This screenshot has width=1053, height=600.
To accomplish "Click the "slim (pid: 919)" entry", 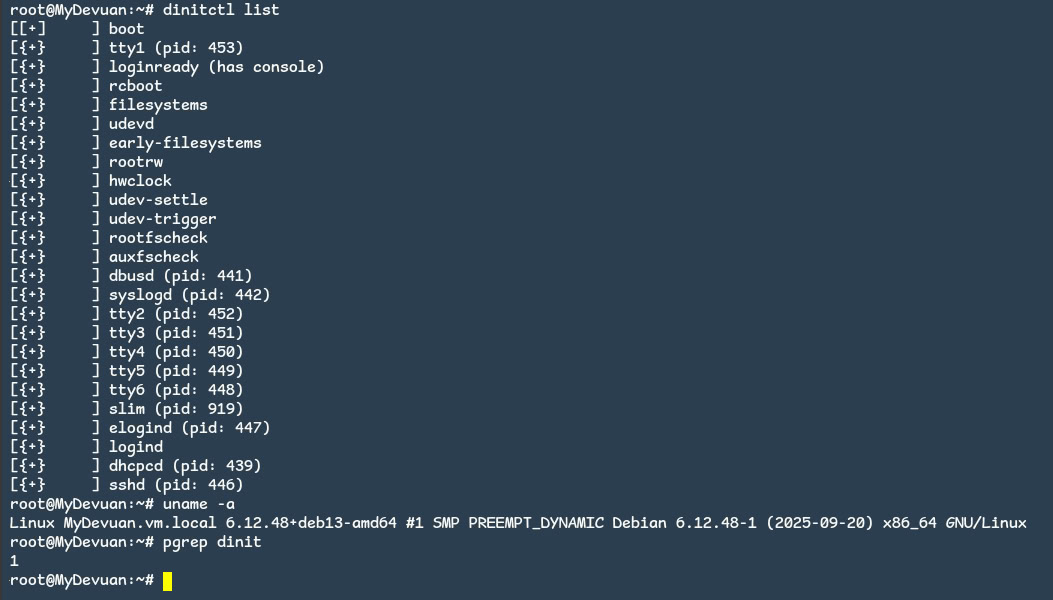I will click(x=176, y=409).
